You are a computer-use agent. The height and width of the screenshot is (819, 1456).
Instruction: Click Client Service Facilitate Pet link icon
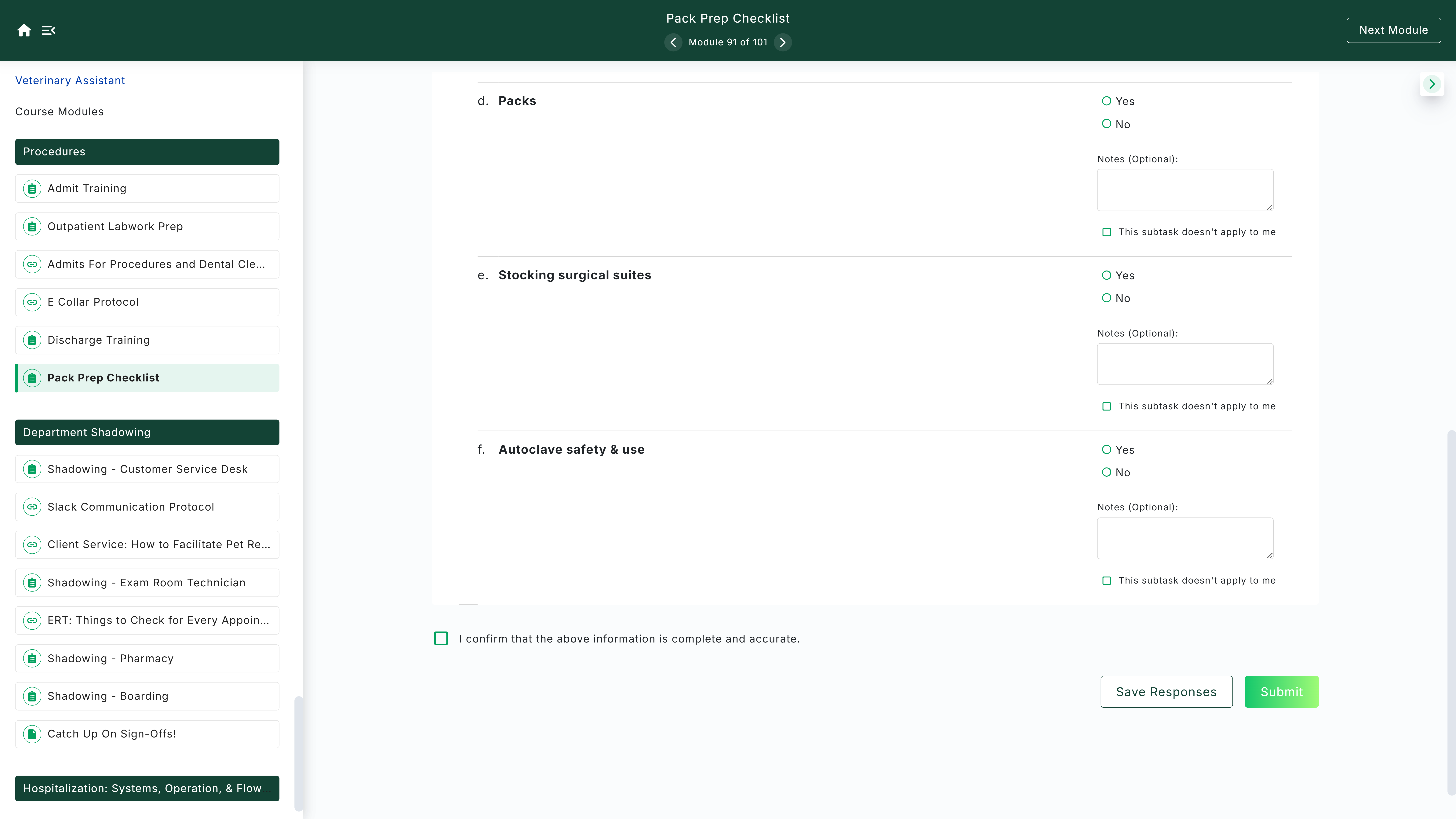point(32,545)
